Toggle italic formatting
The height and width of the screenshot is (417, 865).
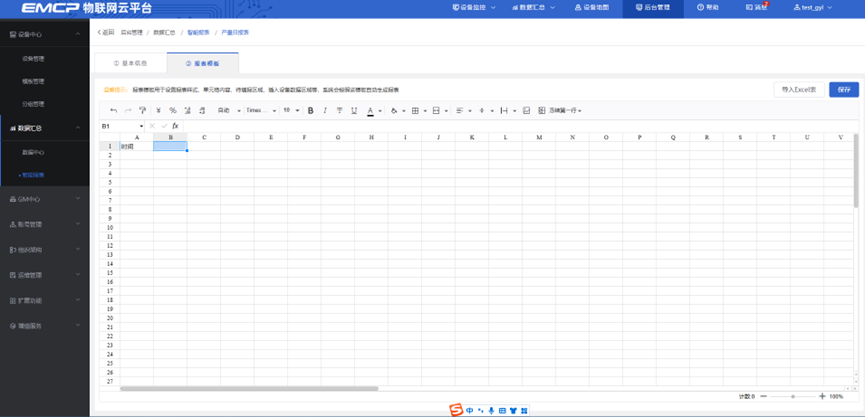tap(325, 110)
